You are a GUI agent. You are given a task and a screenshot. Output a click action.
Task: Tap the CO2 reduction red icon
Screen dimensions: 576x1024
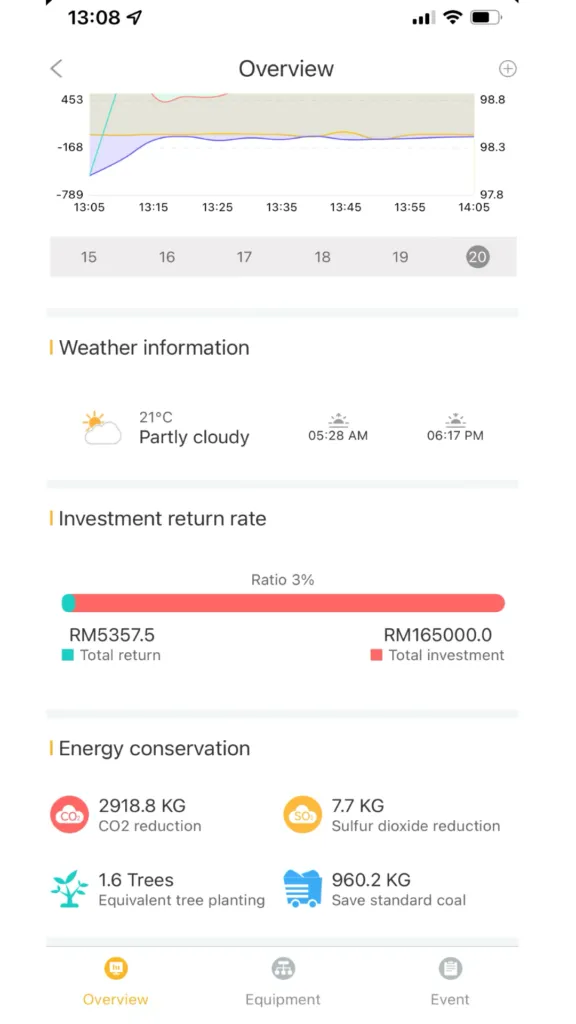69,814
